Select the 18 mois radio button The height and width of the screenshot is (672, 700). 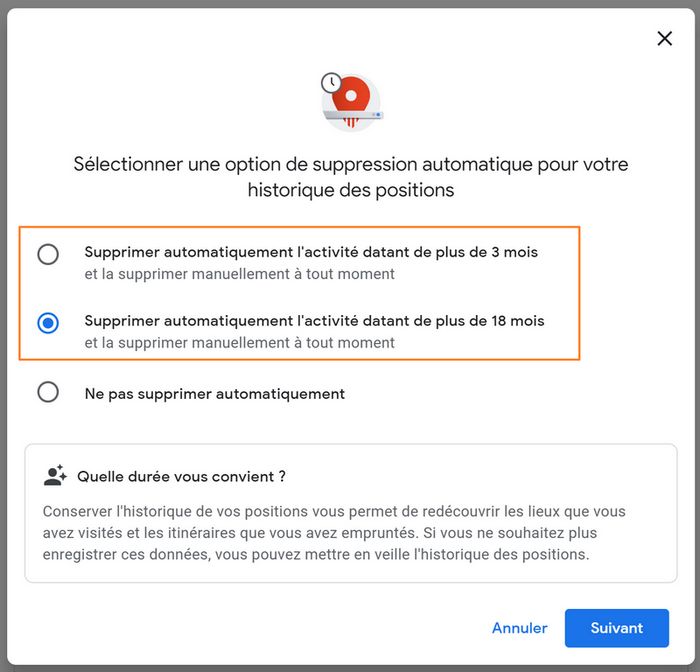point(48,323)
